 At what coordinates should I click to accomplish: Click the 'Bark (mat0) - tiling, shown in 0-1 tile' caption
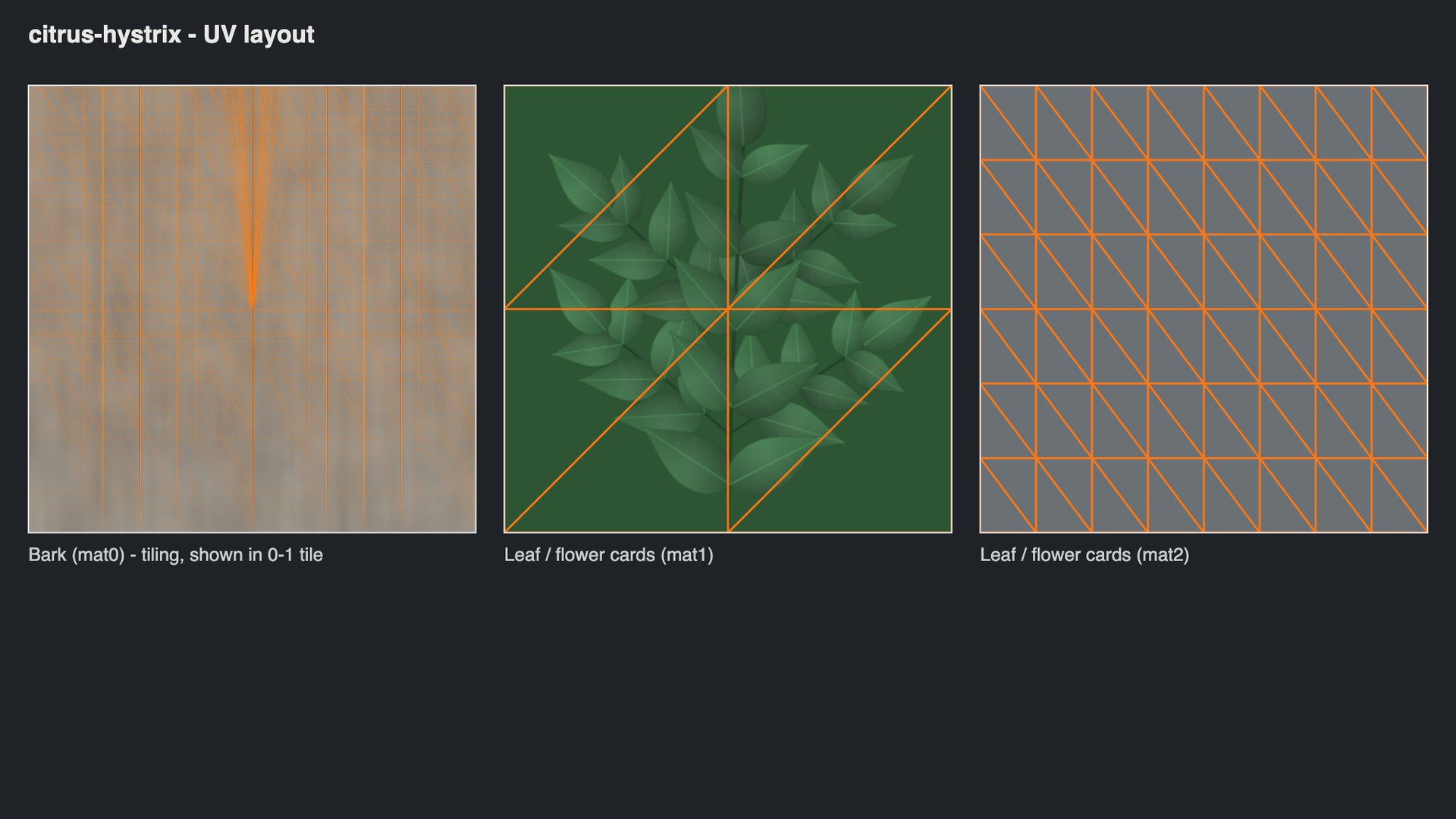tap(175, 555)
